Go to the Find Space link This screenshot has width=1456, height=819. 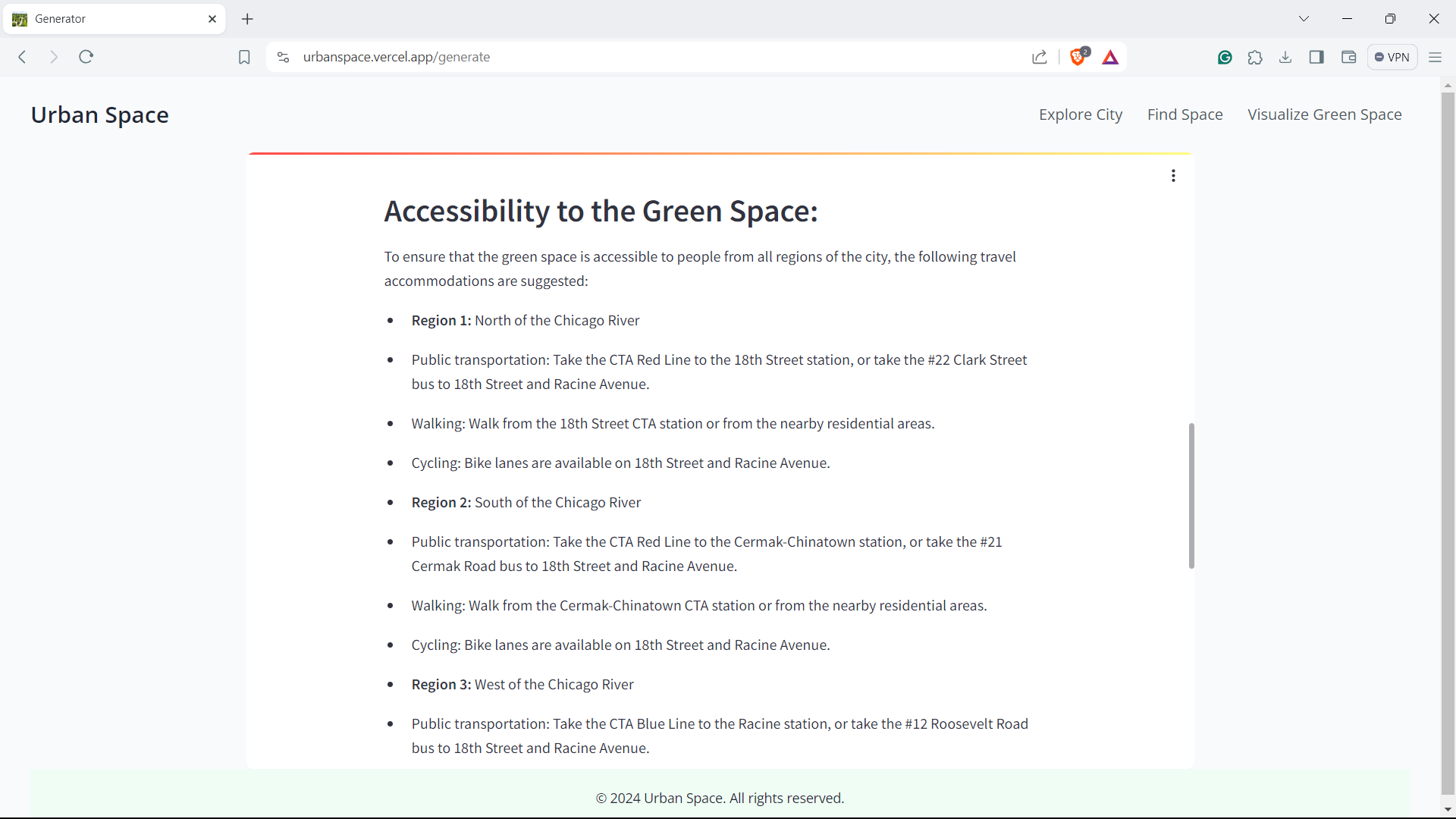pyautogui.click(x=1185, y=115)
